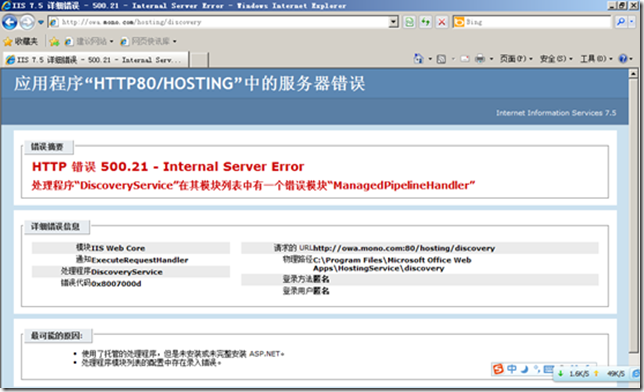Expand the 网页快讯库 dropdown arrow
This screenshot has height=392, width=644.
click(x=175, y=42)
